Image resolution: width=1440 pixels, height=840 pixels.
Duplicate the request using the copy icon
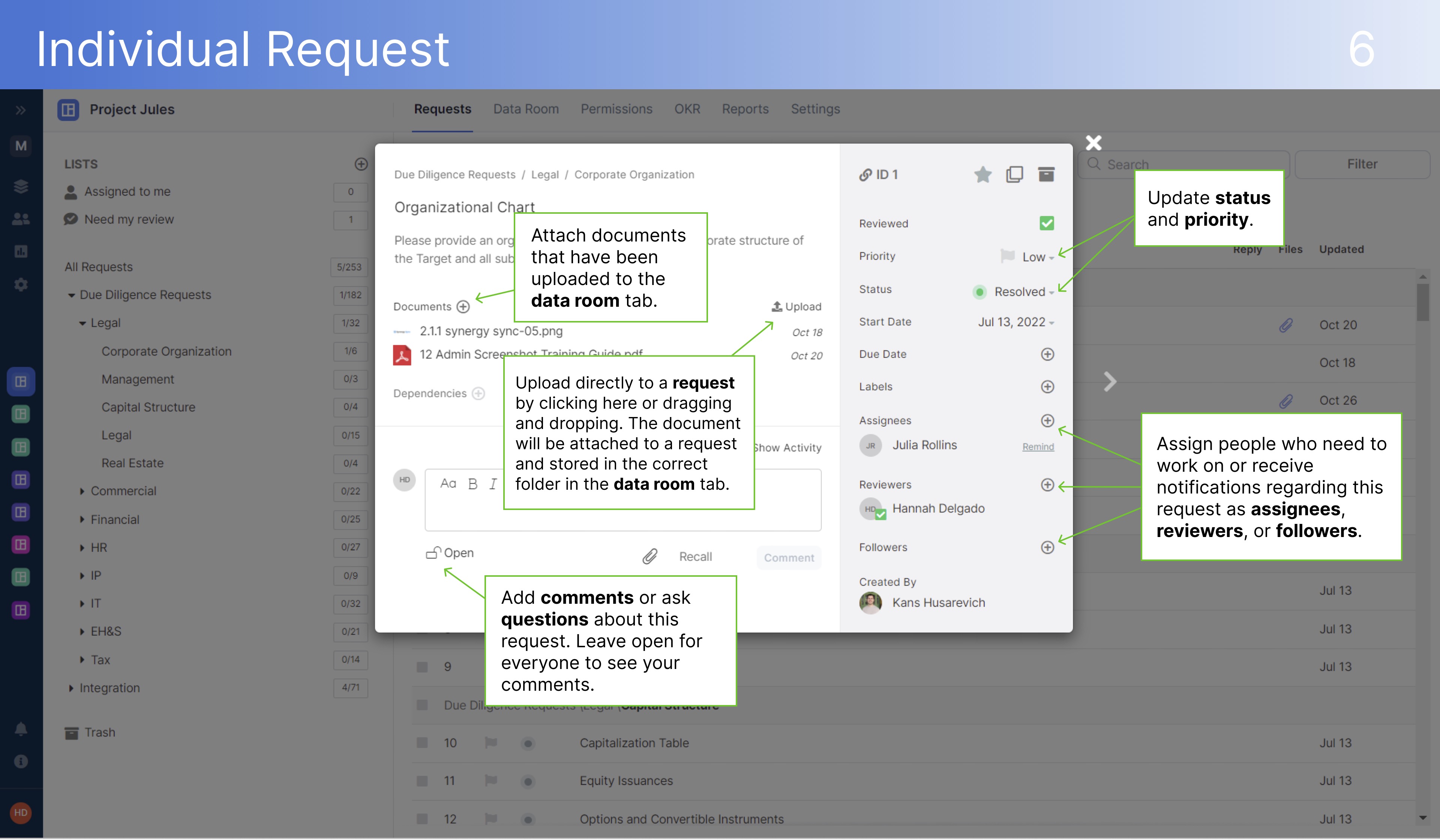pyautogui.click(x=1015, y=174)
